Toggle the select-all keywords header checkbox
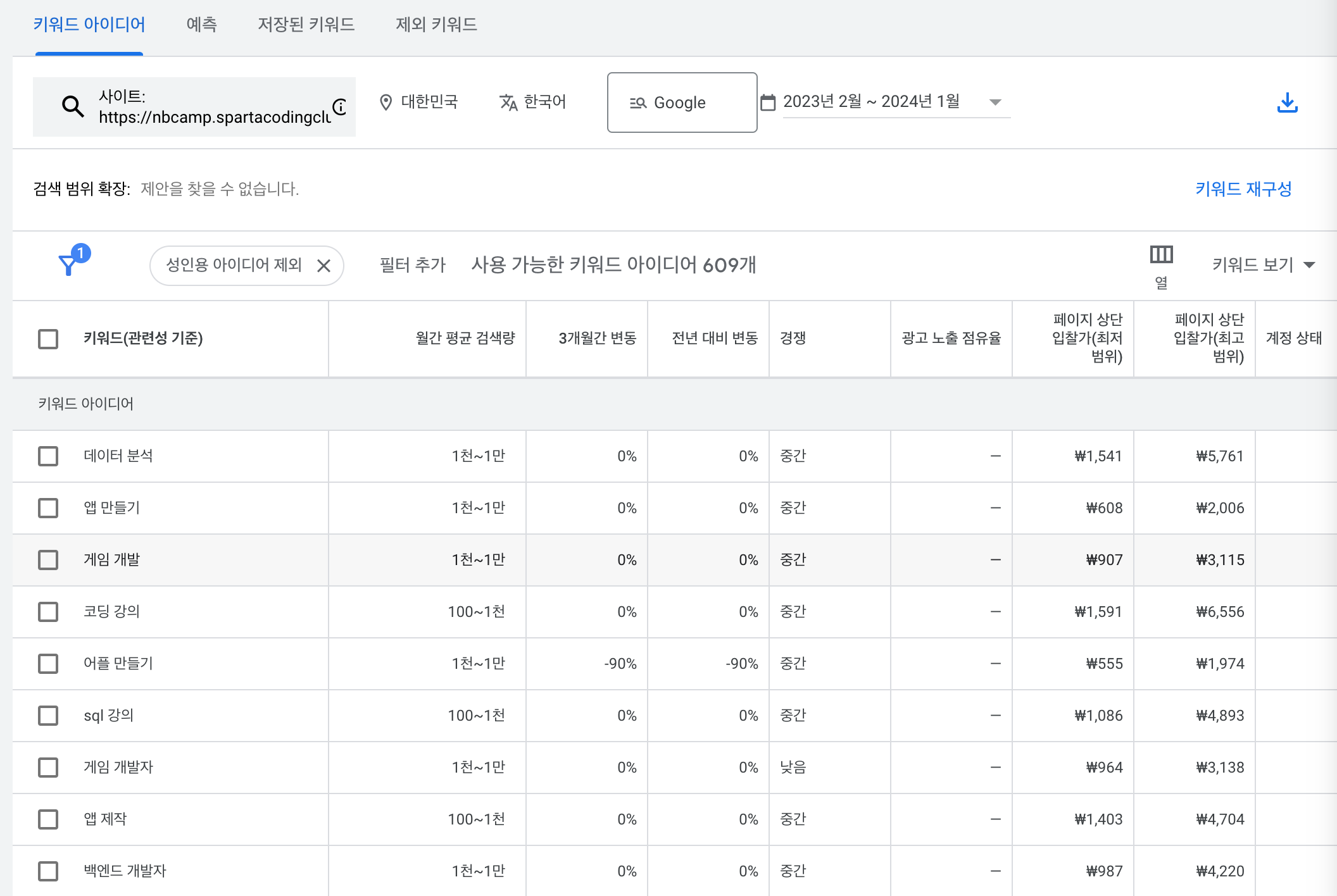 (48, 339)
